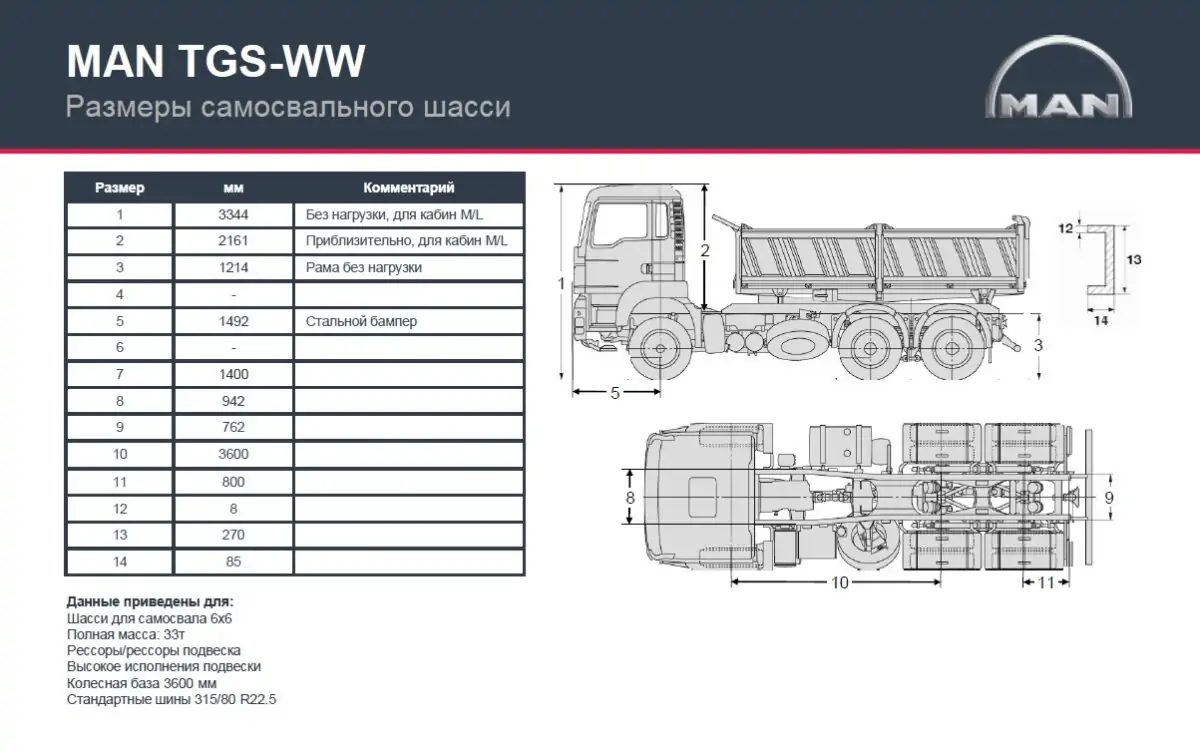Click dimension label 1 beside the truck side view
1200x751 pixels.
562,284
